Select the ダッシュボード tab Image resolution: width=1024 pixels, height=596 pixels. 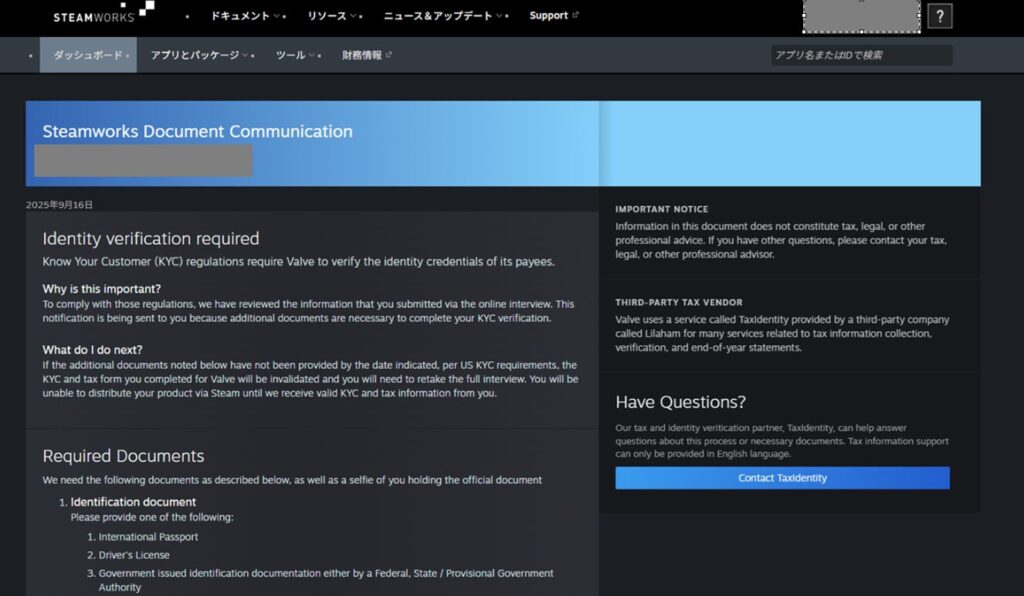pos(88,55)
